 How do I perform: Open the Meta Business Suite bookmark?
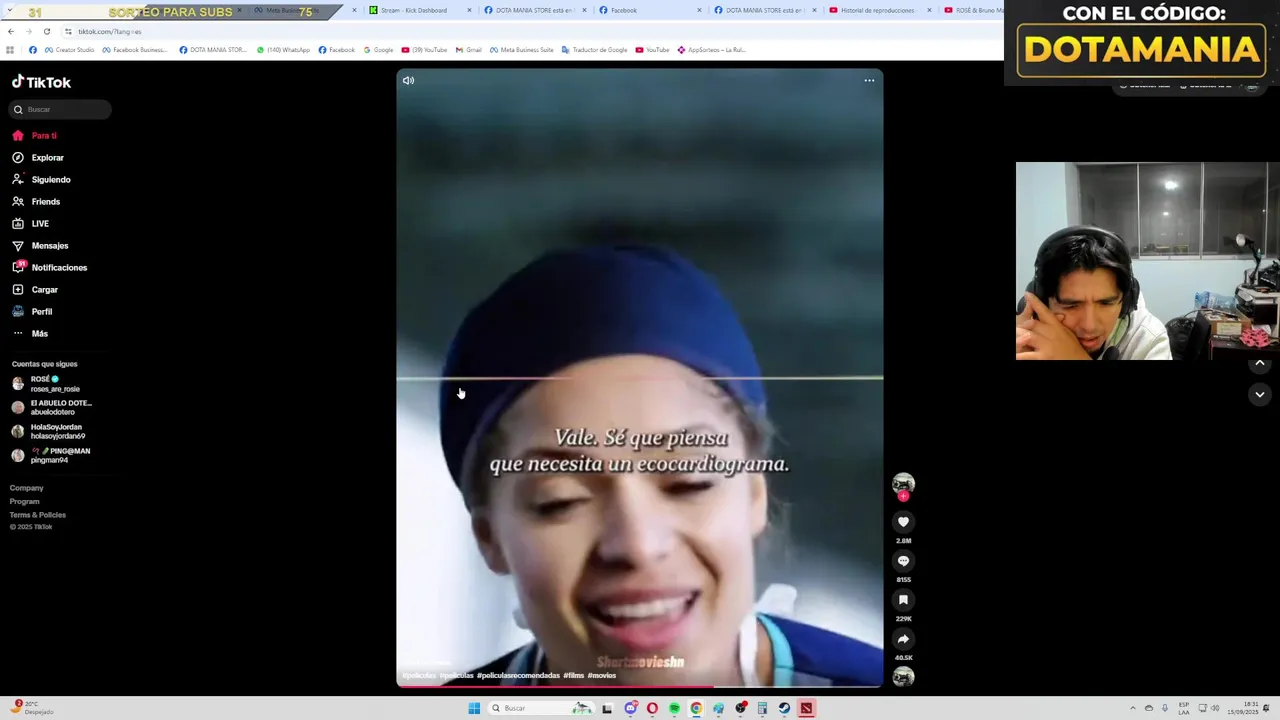click(x=521, y=50)
